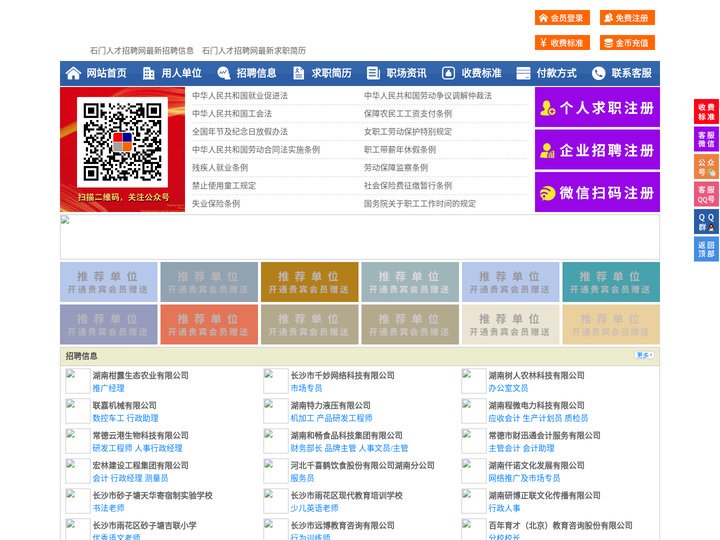Click the coral red 推荐单位 tile
Viewport: 720px width, 540px height.
pos(209,325)
